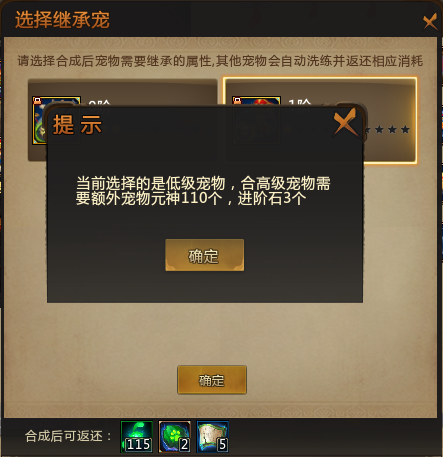
Task: Click the bottom 确定 button of 选择继承宠
Action: pos(212,380)
